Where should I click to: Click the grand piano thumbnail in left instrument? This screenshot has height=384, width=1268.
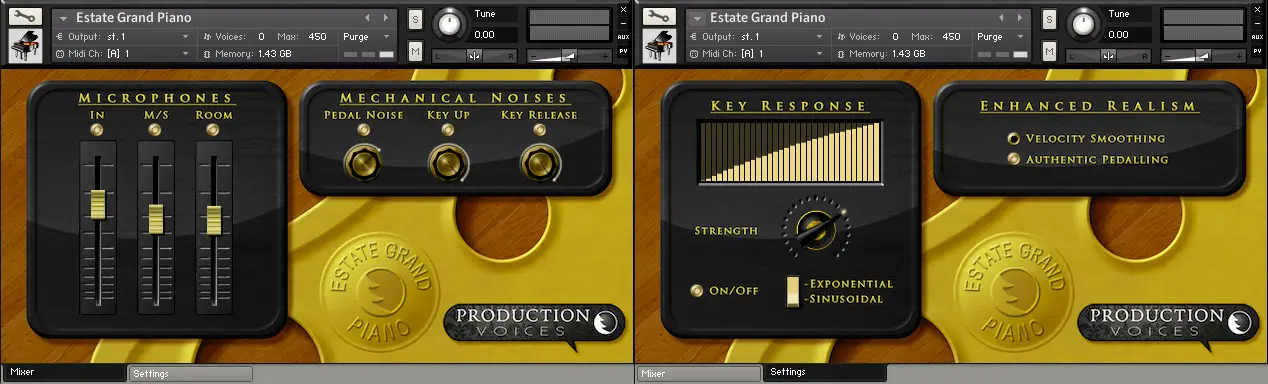pyautogui.click(x=25, y=46)
